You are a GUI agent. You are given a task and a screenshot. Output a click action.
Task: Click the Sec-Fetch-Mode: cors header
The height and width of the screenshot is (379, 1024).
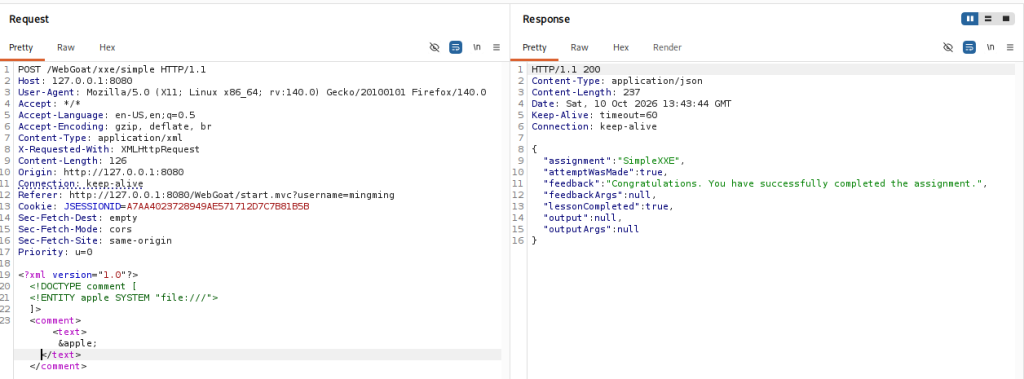(74, 229)
